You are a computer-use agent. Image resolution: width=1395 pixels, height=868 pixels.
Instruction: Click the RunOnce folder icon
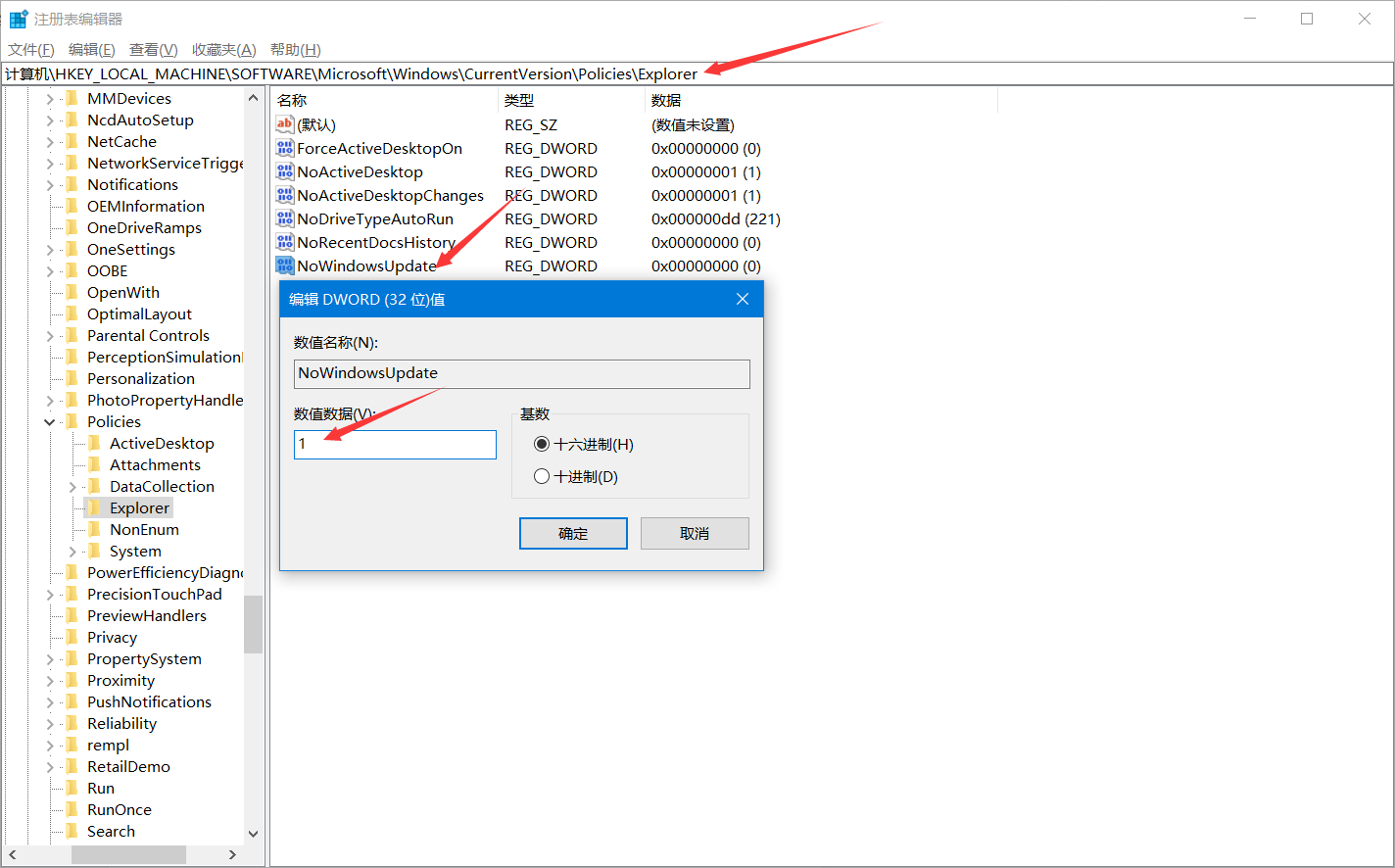point(72,809)
